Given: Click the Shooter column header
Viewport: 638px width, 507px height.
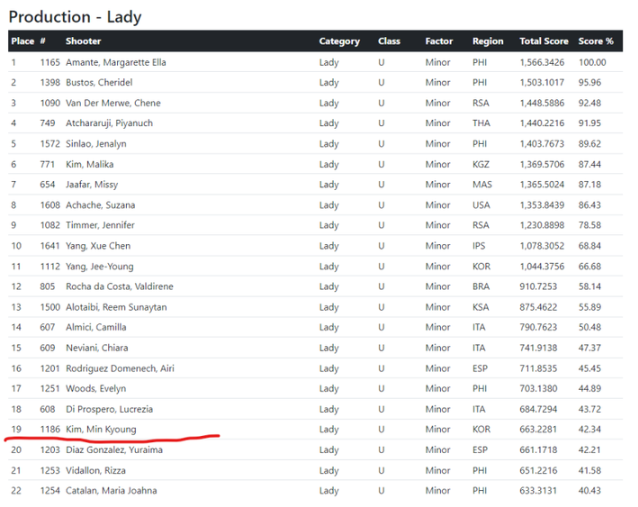Looking at the screenshot, I should tap(83, 41).
